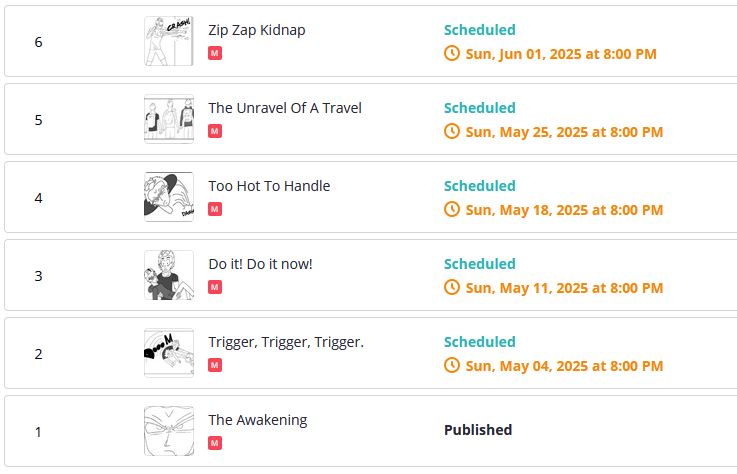The width and height of the screenshot is (737, 474).
Task: Click the M badge under Trigger, Trigger, Trigger.
Action: coord(215,365)
